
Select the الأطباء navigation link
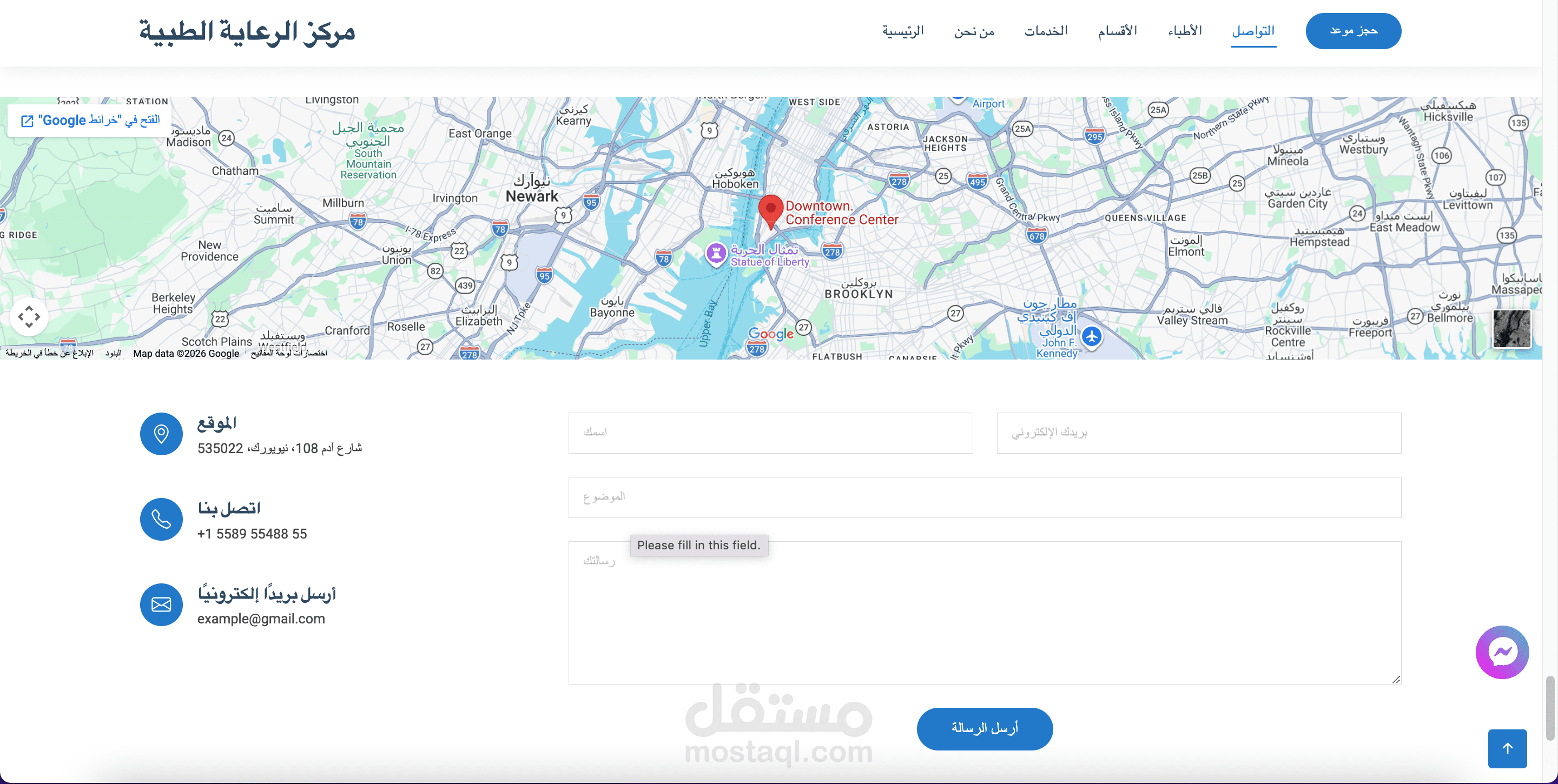[1184, 31]
